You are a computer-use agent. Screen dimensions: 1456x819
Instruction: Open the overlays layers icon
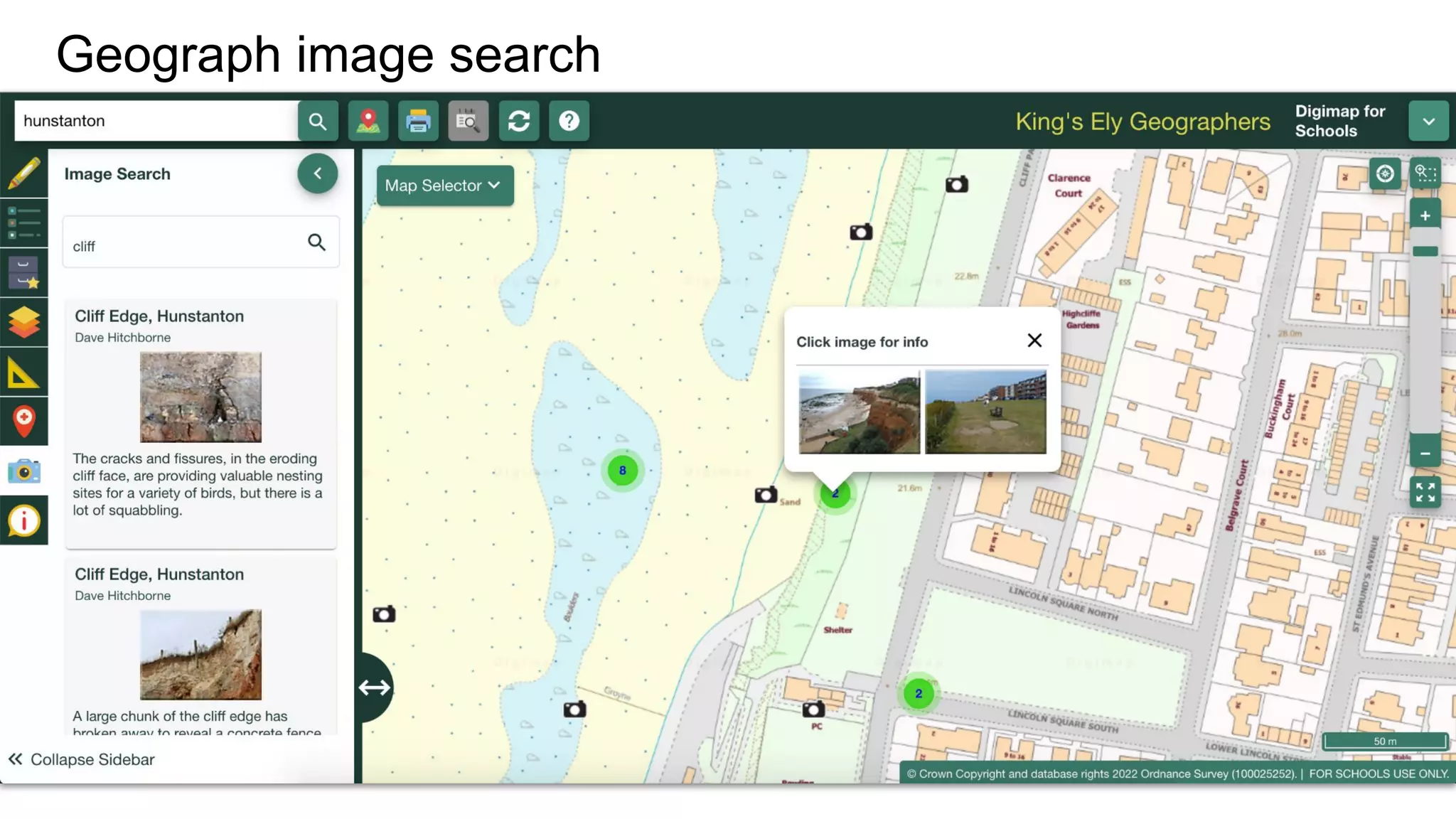click(24, 322)
